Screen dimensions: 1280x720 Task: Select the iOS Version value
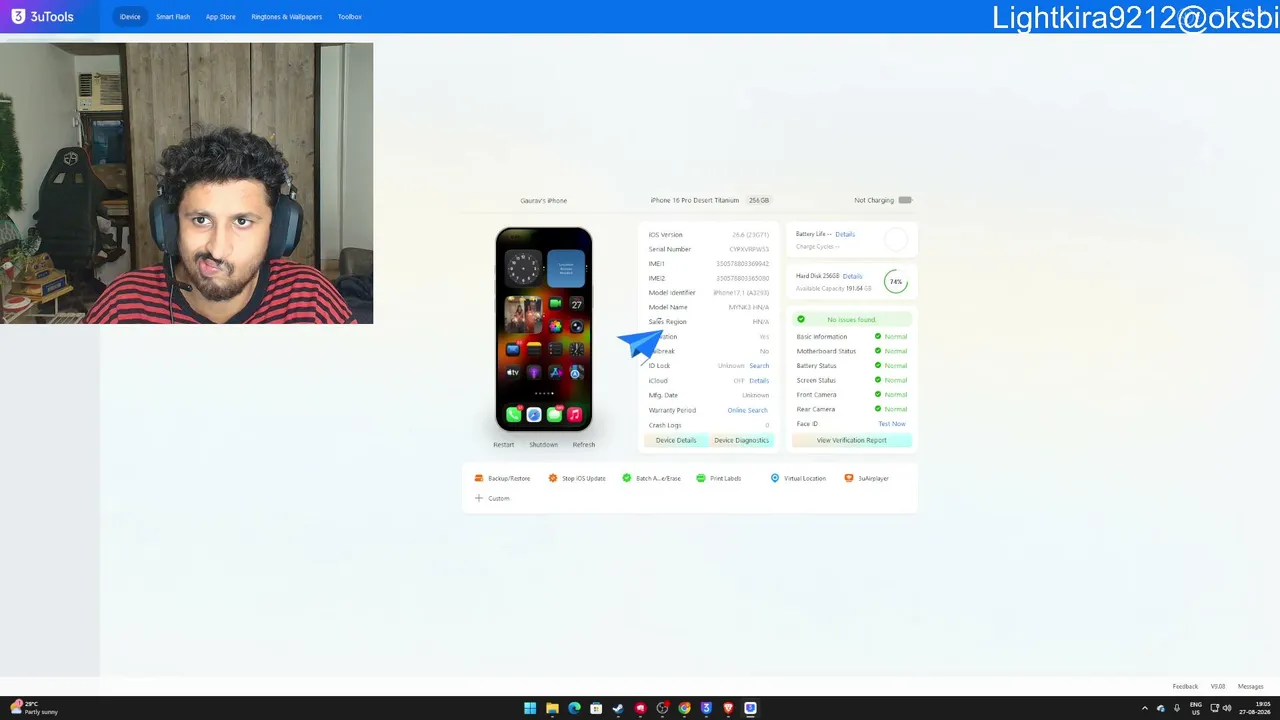pos(751,235)
